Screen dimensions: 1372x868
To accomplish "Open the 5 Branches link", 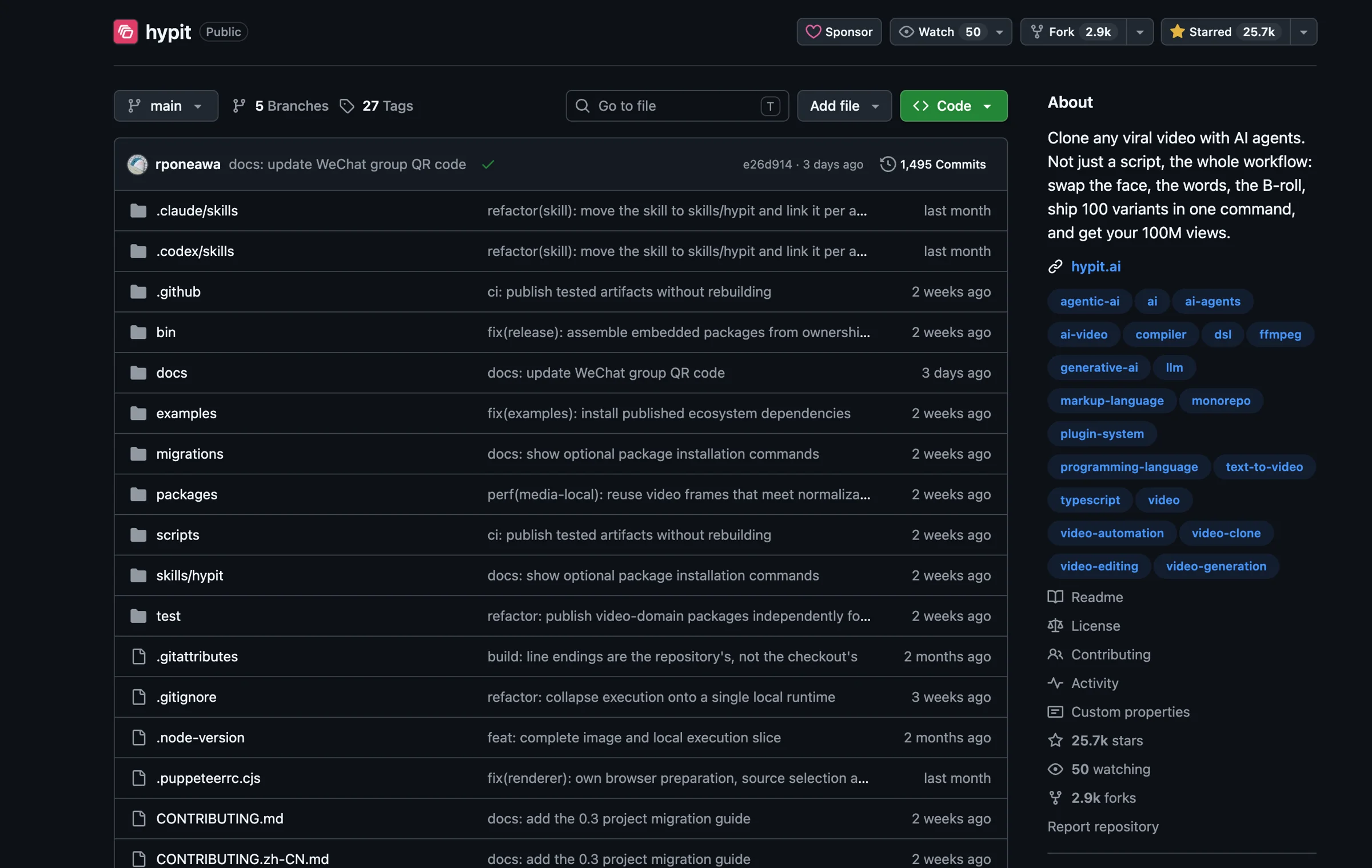I will coord(280,106).
